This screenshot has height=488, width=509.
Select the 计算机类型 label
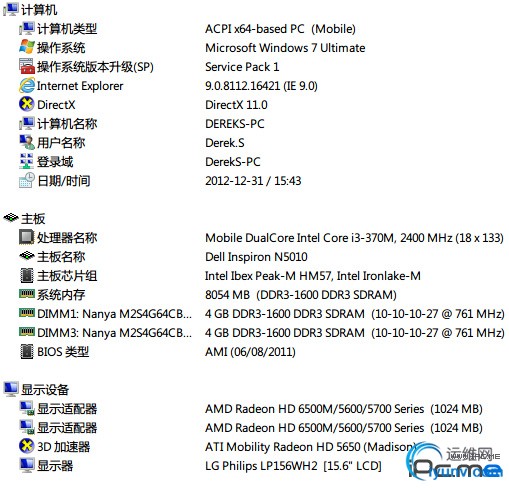coord(67,29)
